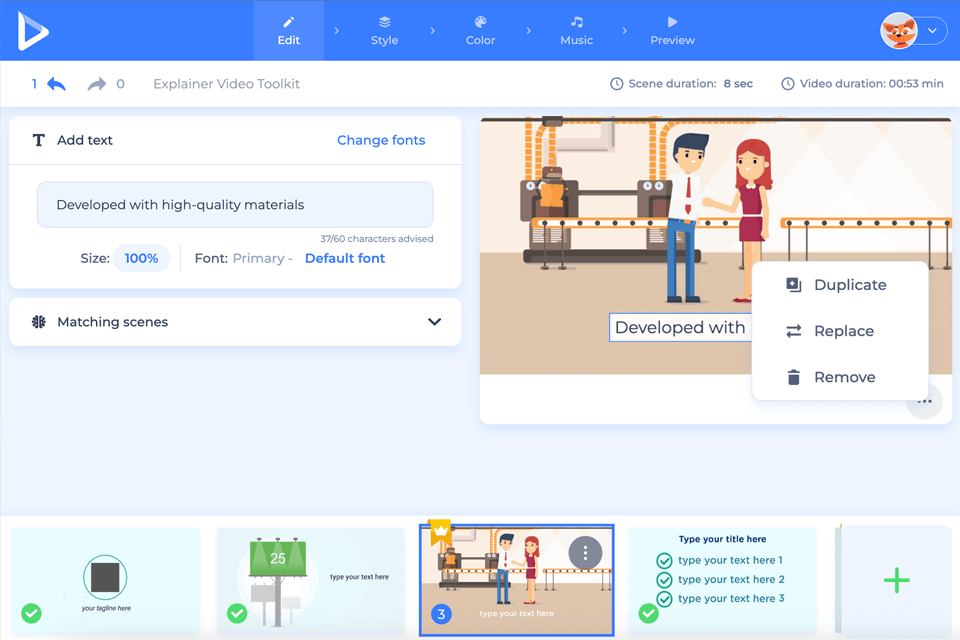Image resolution: width=960 pixels, height=640 pixels.
Task: Toggle the green checkmark on the tagline scene thumbnail
Action: pyautogui.click(x=30, y=615)
